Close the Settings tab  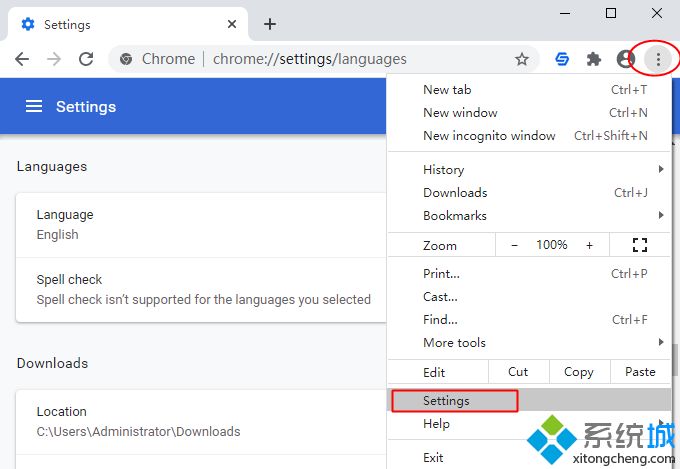[x=232, y=24]
